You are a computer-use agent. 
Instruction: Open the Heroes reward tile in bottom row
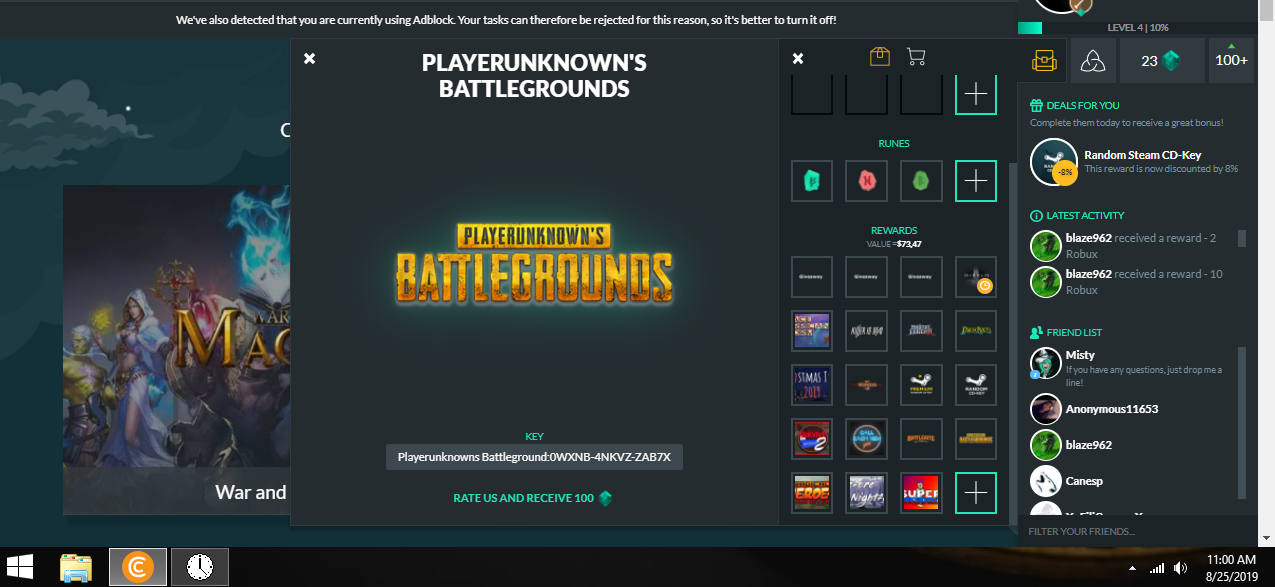click(812, 492)
